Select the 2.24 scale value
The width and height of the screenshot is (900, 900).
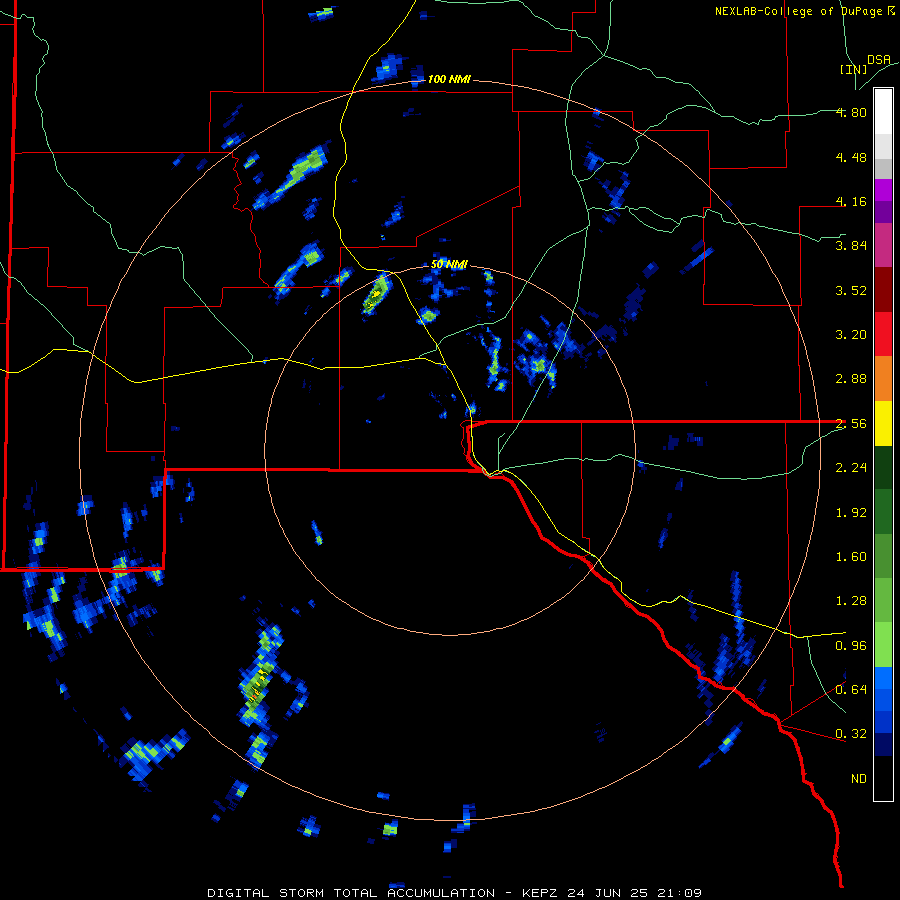point(851,468)
